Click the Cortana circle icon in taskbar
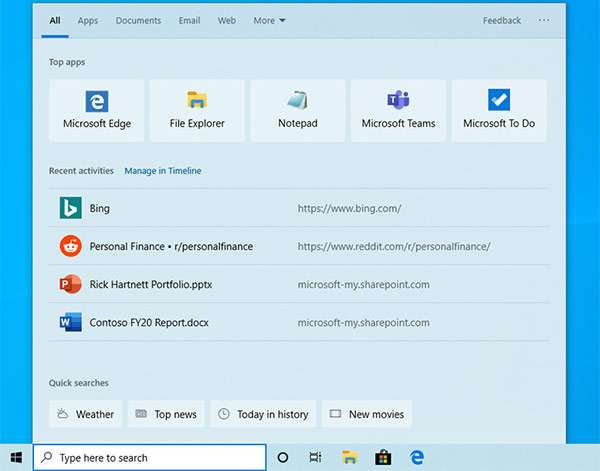The height and width of the screenshot is (471, 600). [x=283, y=457]
